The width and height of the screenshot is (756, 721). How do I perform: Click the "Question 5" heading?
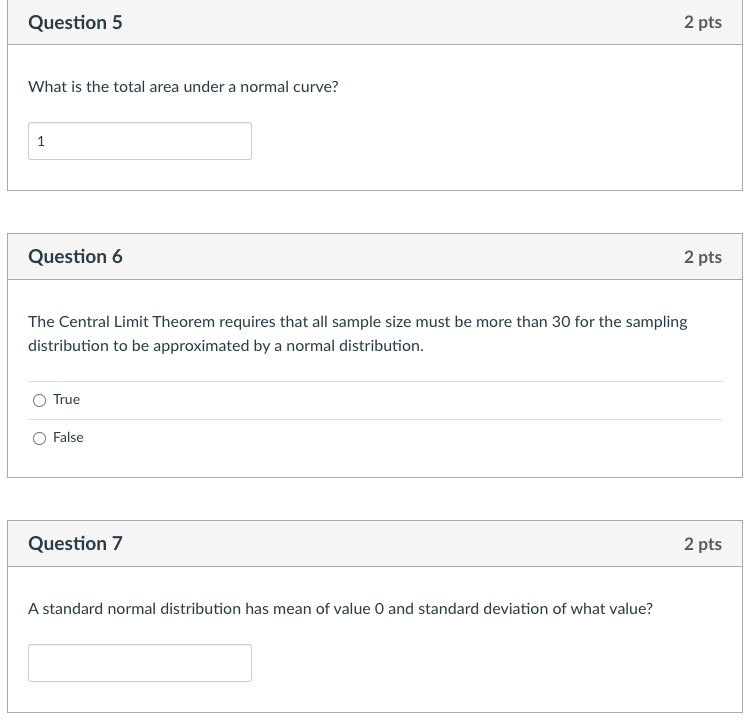click(76, 22)
